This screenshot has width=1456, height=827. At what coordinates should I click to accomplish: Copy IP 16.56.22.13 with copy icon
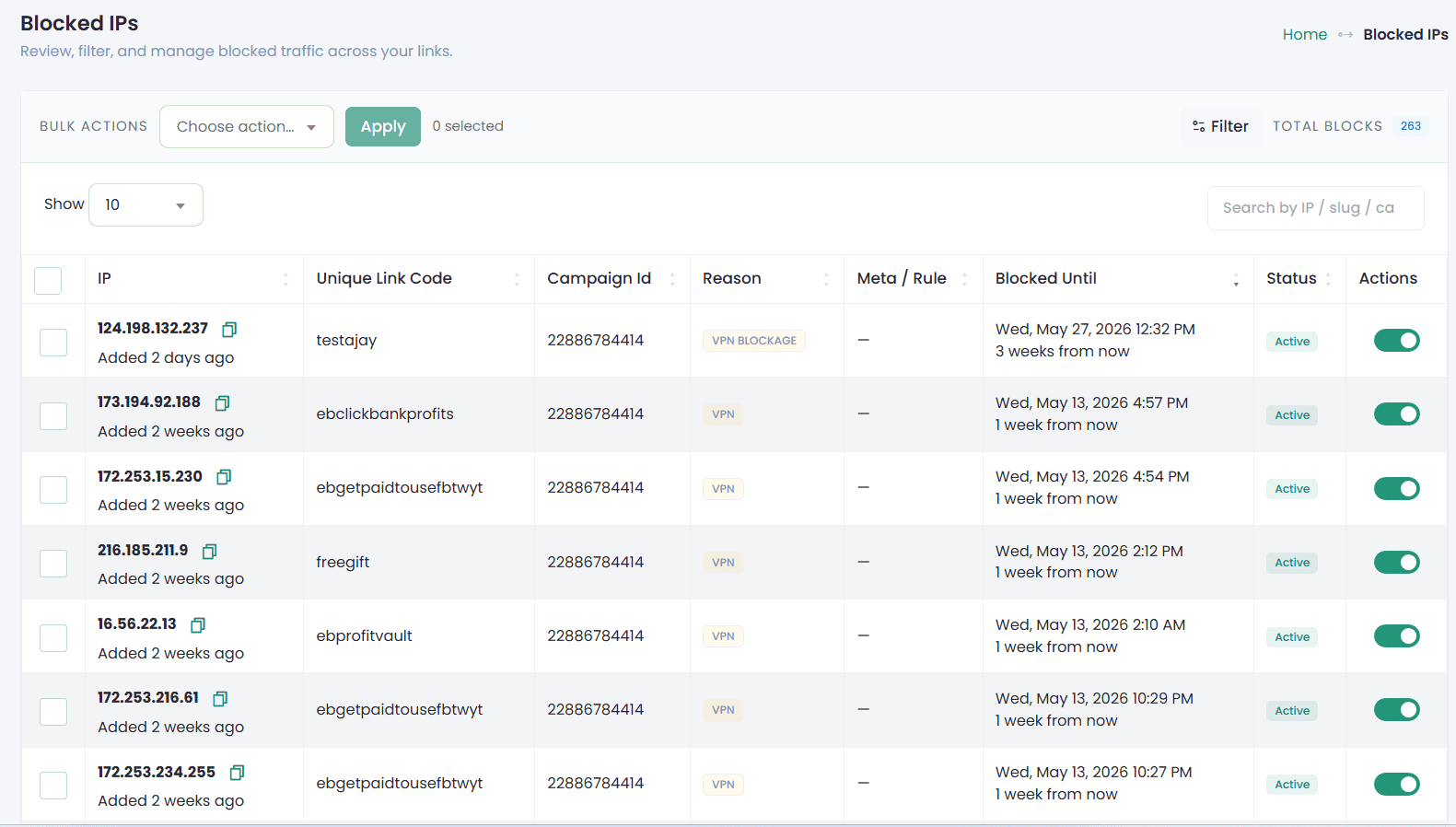(x=197, y=624)
